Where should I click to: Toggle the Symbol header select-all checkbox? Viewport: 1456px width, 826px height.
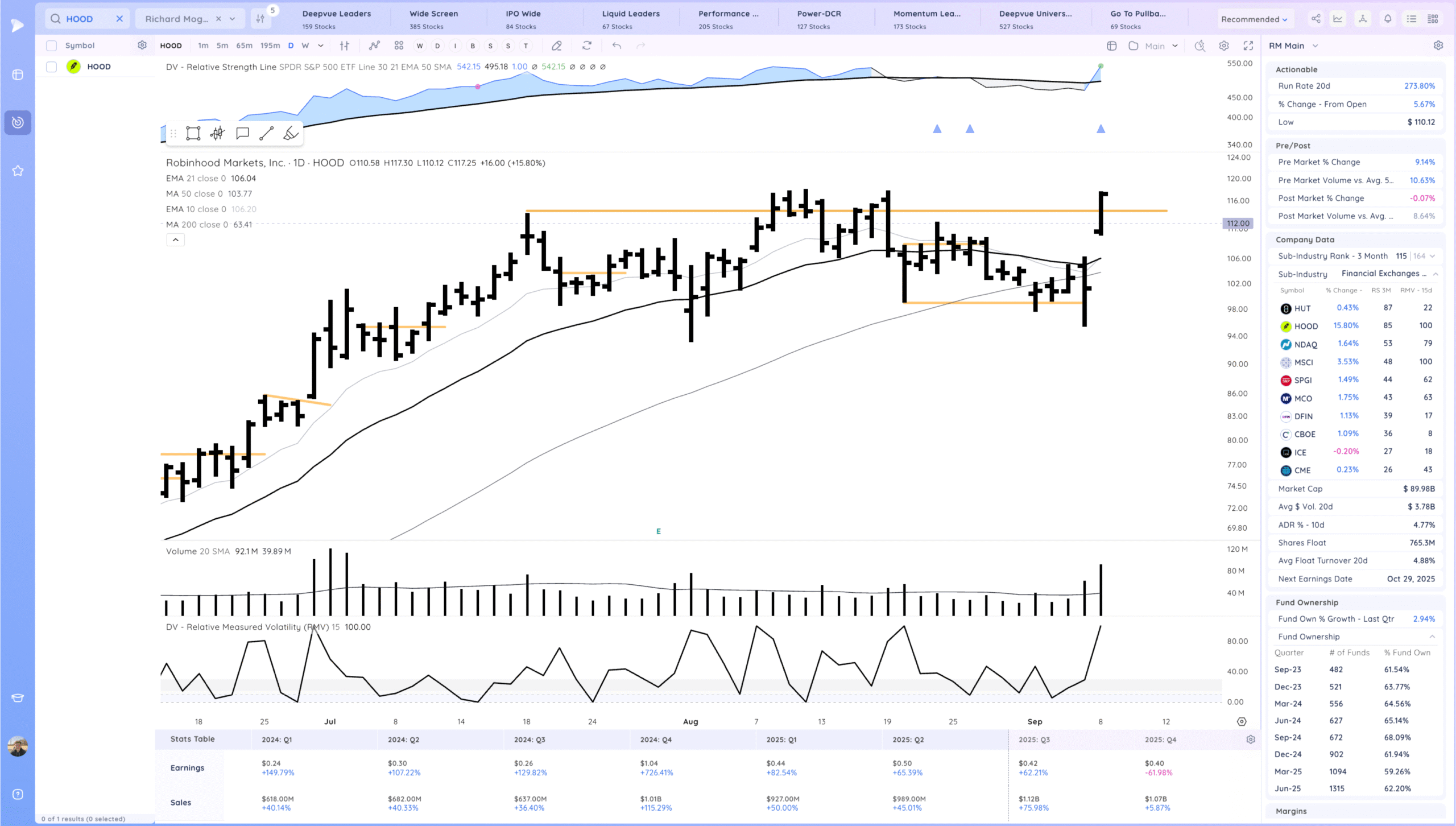click(x=51, y=46)
